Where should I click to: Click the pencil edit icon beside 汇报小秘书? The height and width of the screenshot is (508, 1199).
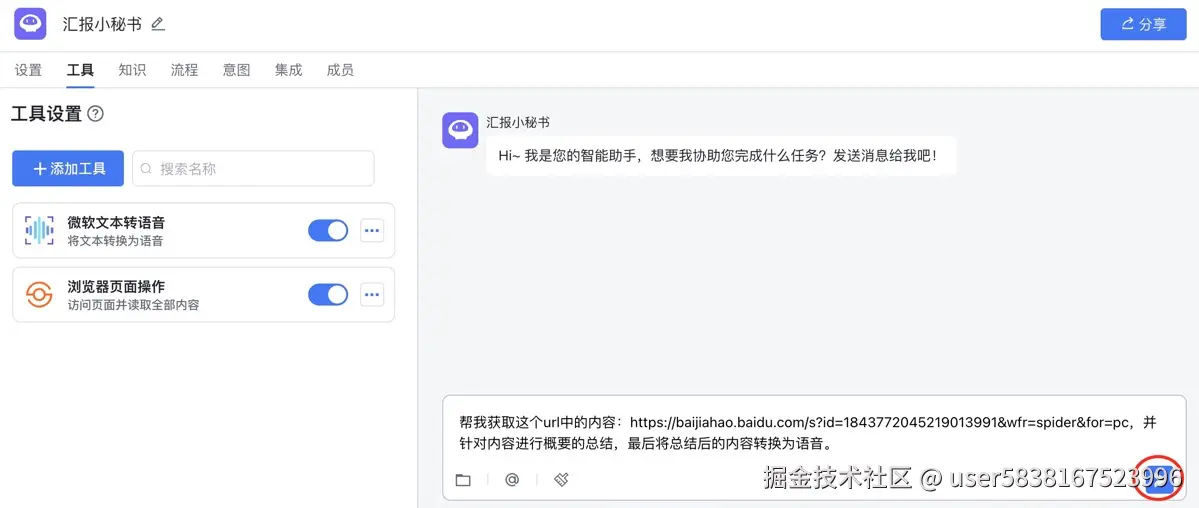(158, 24)
